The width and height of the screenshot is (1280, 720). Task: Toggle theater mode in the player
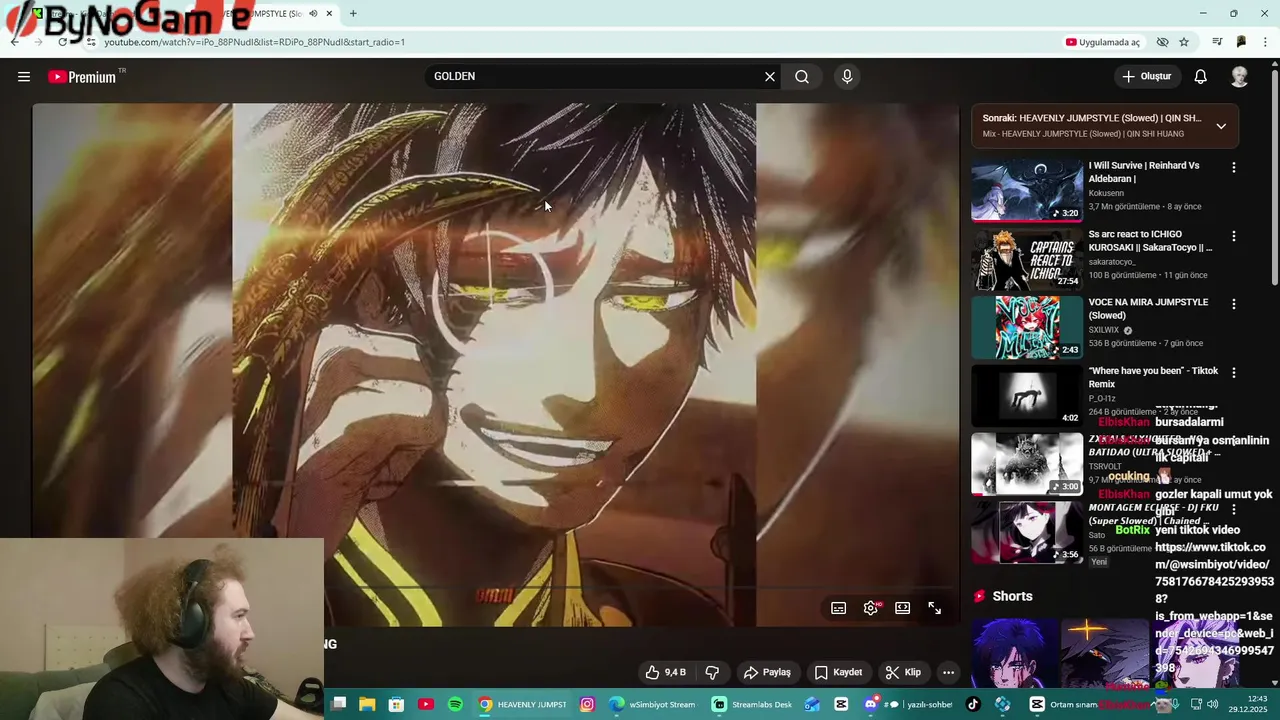point(903,608)
